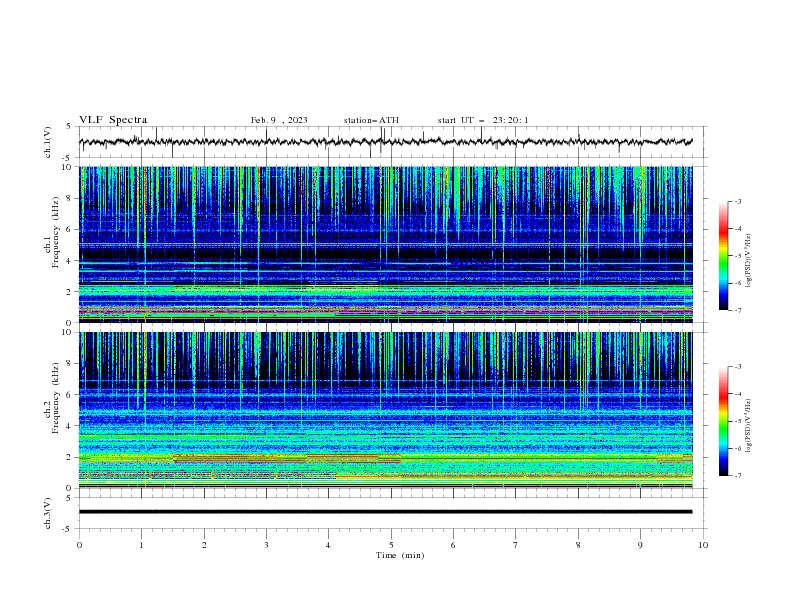The image size is (792, 612).
Task: Click the "ch.3(V)" axis label
Action: click(48, 513)
